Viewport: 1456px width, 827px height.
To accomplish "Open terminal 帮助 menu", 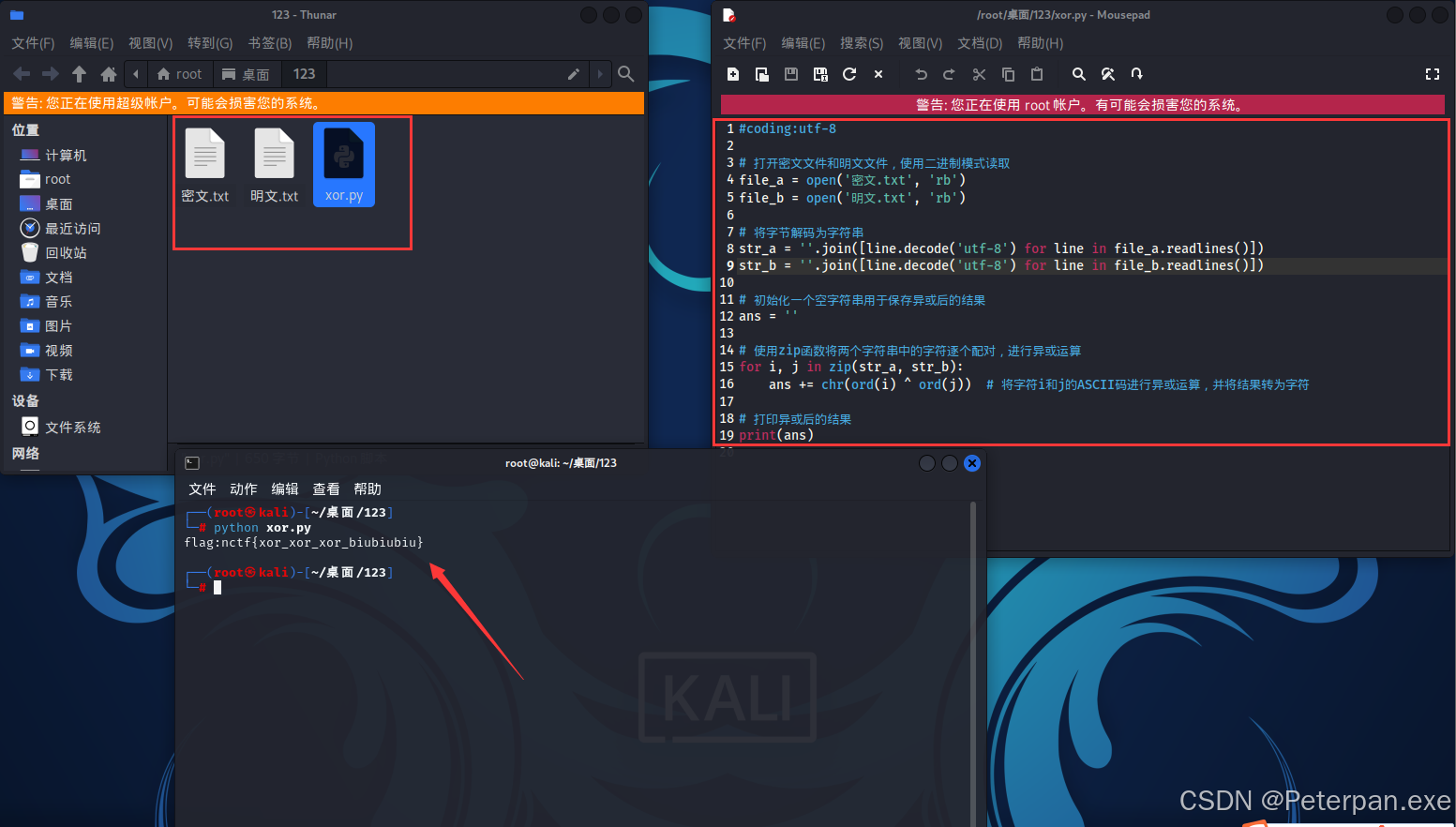I will pyautogui.click(x=368, y=489).
